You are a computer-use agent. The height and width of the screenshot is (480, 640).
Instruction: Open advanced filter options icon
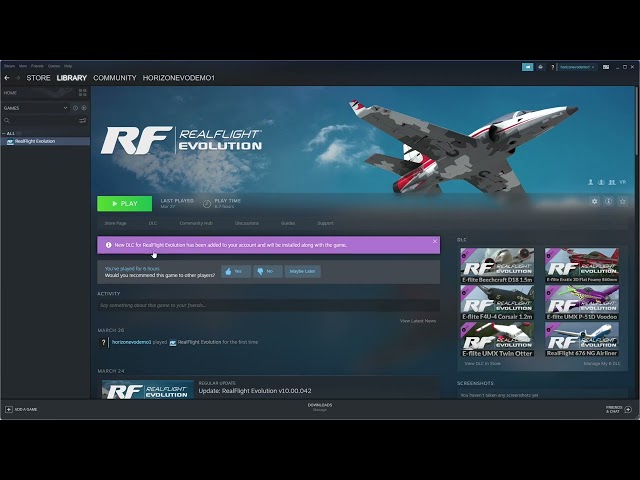82,120
